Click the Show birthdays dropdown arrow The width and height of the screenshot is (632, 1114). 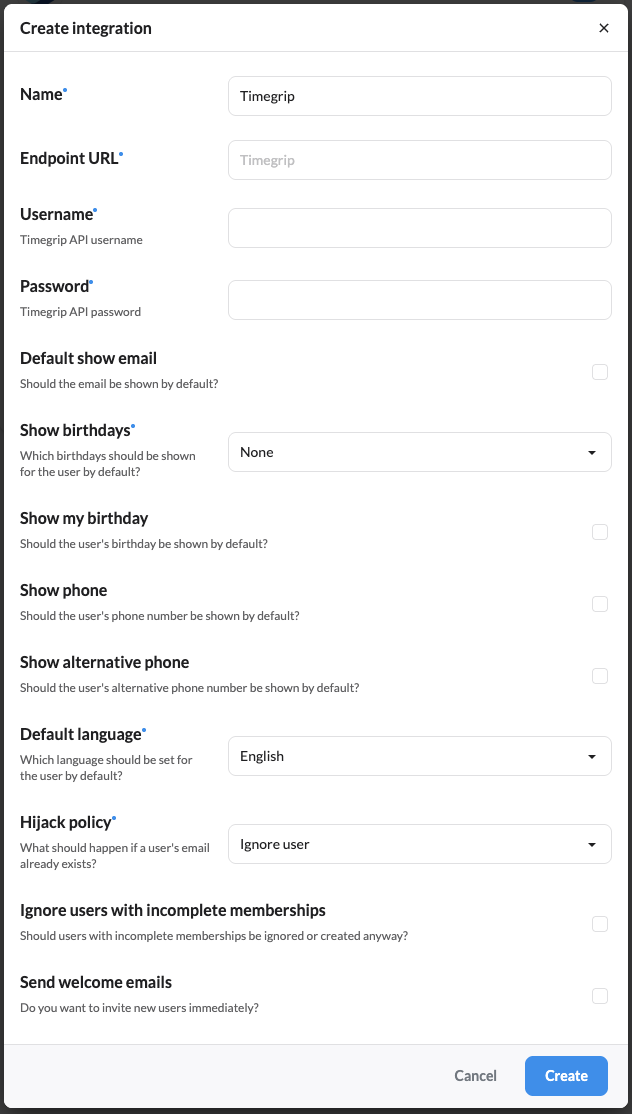click(x=592, y=453)
